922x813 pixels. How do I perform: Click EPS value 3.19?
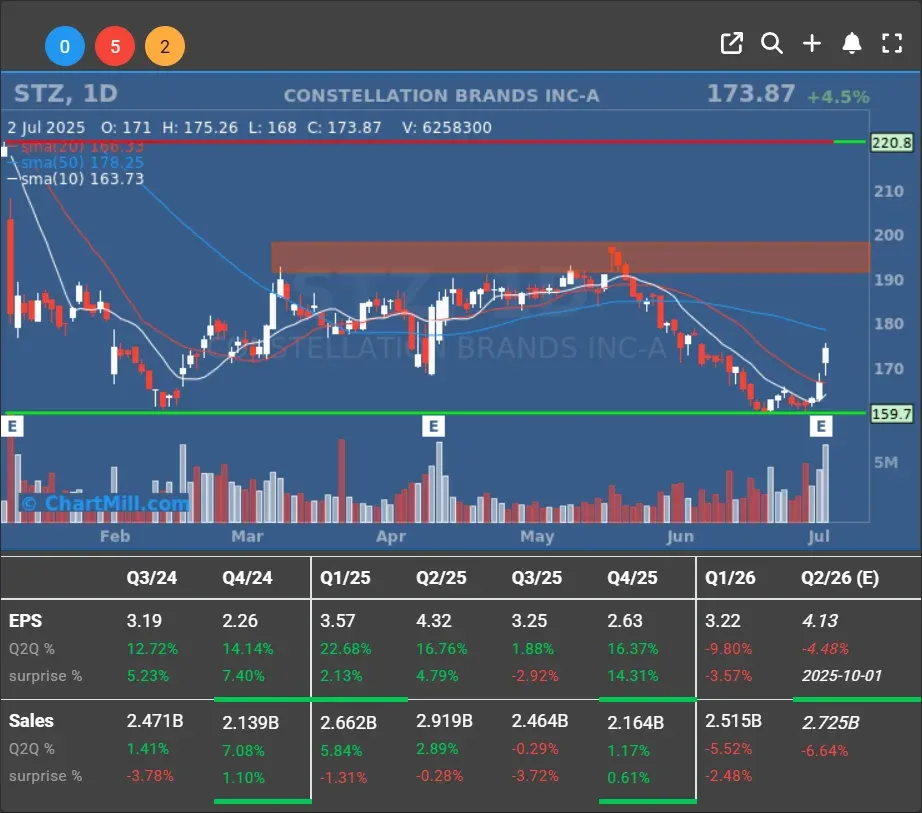(144, 621)
